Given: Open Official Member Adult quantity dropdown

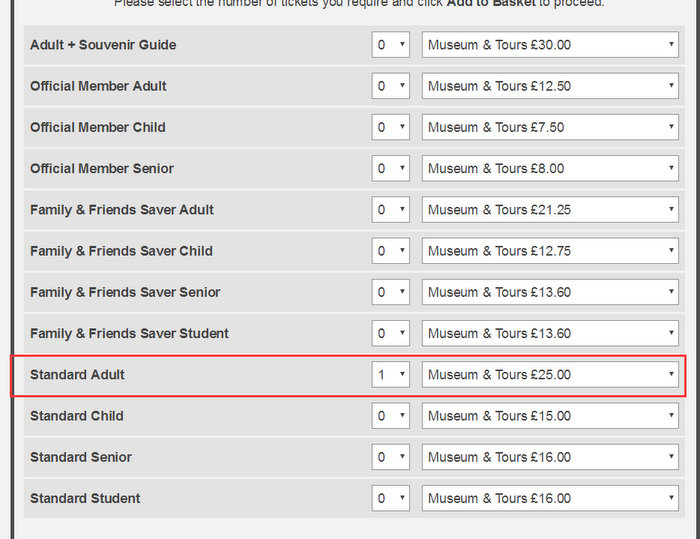Looking at the screenshot, I should click(390, 86).
